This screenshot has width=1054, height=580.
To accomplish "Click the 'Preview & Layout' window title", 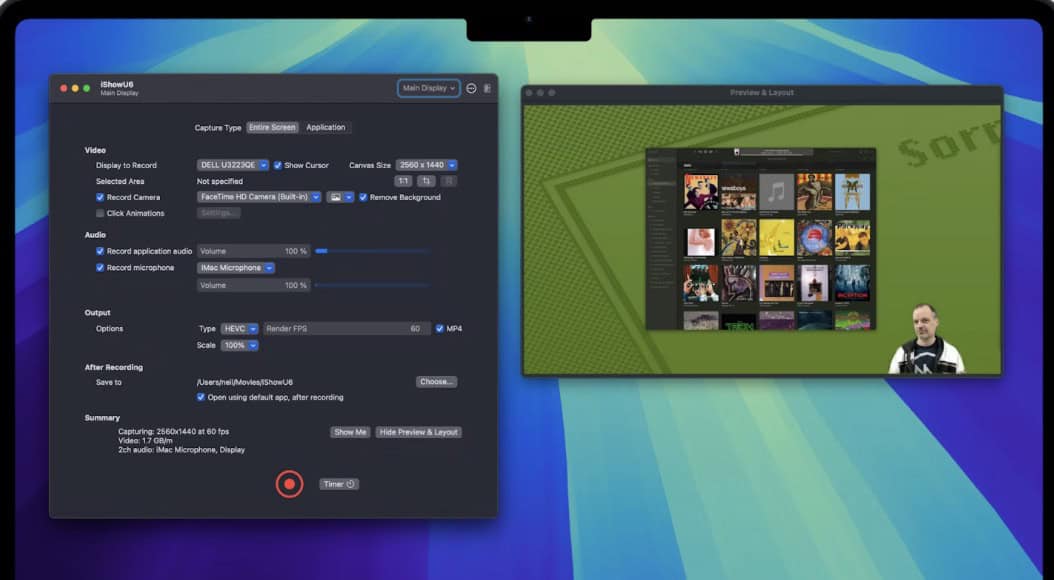I will (762, 93).
